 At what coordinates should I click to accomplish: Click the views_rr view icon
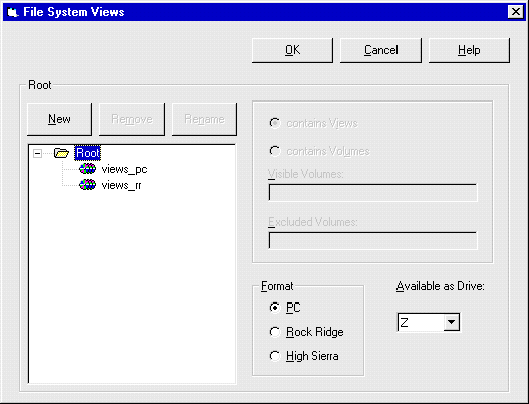87,185
